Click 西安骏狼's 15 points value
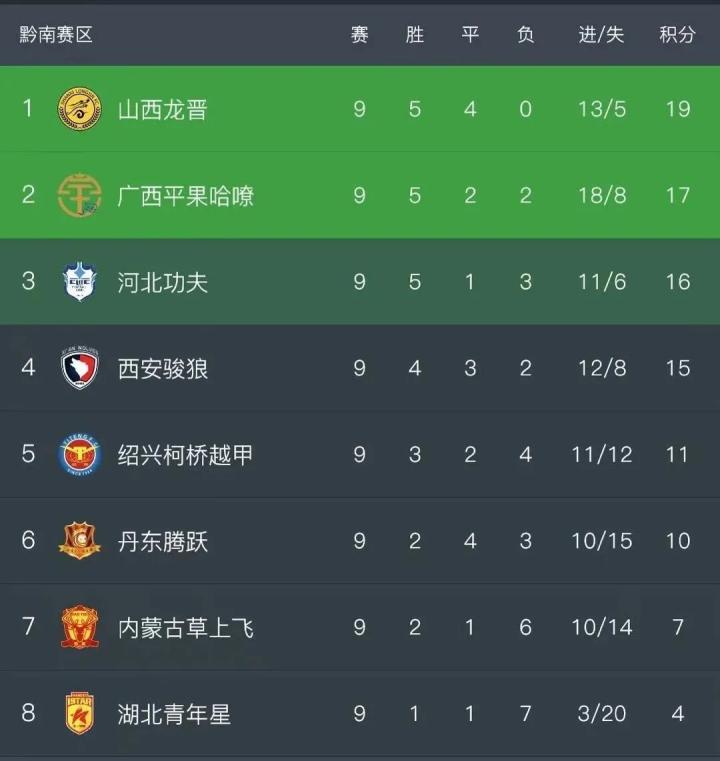The height and width of the screenshot is (761, 720). [677, 368]
